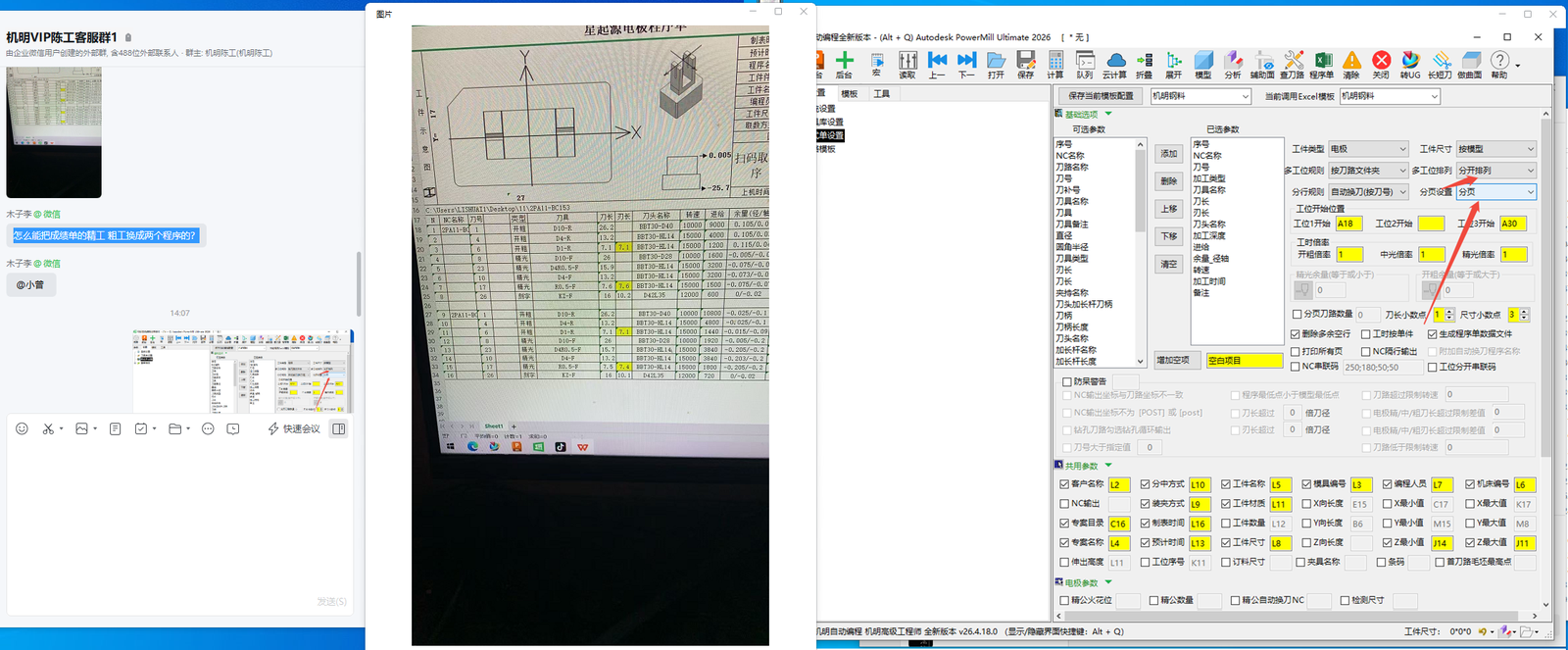Open the 队列 queue tool
This screenshot has height=650, width=1568.
1085,65
